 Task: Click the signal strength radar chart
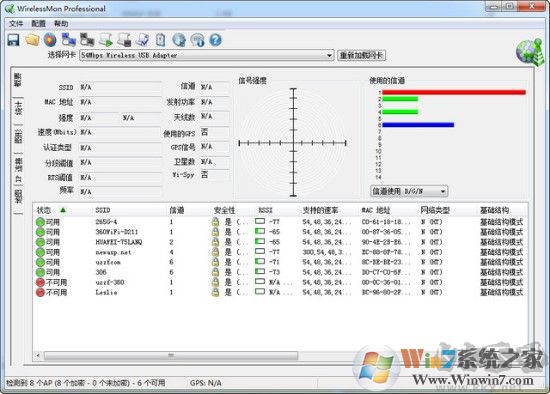(x=293, y=143)
